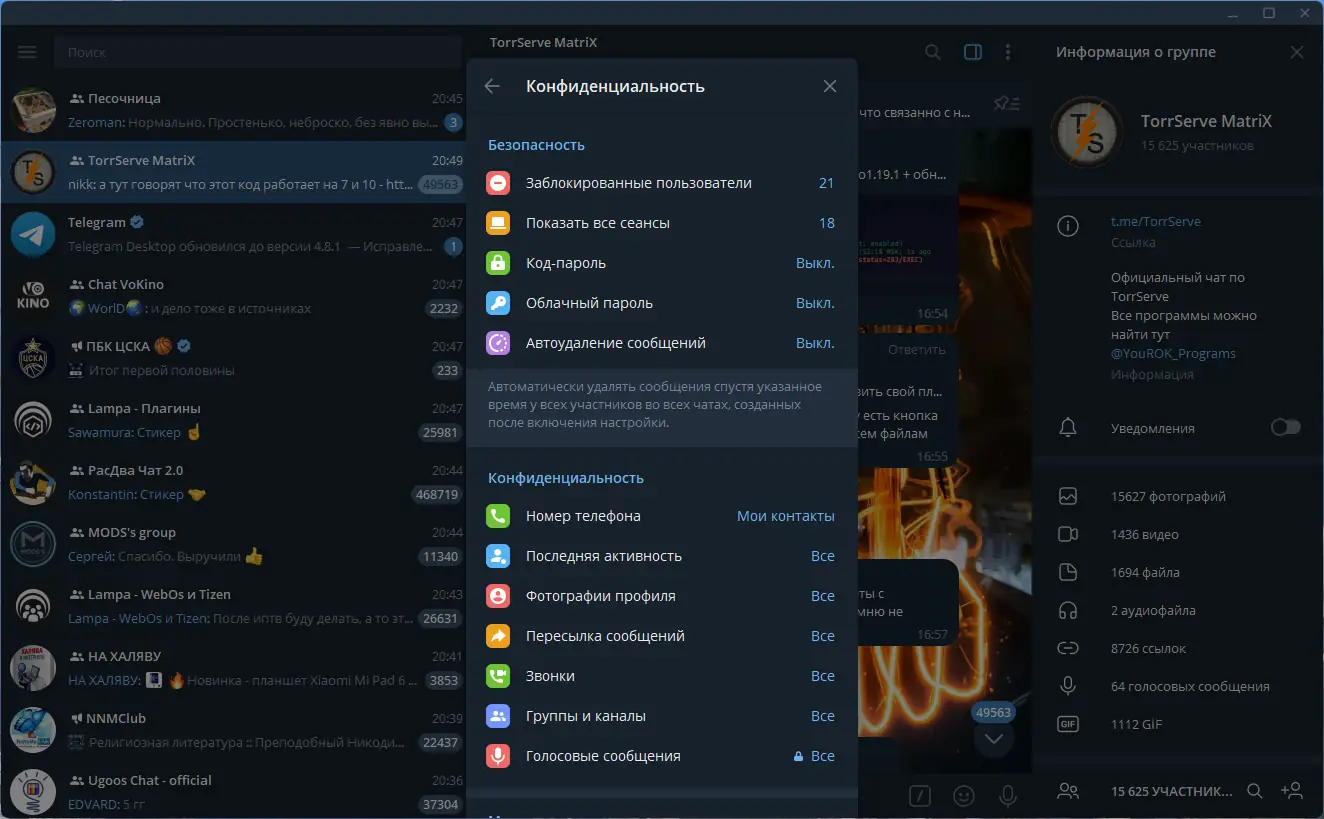The width and height of the screenshot is (1324, 819).
Task: Toggle the Уведомления notifications switch
Action: click(1286, 428)
